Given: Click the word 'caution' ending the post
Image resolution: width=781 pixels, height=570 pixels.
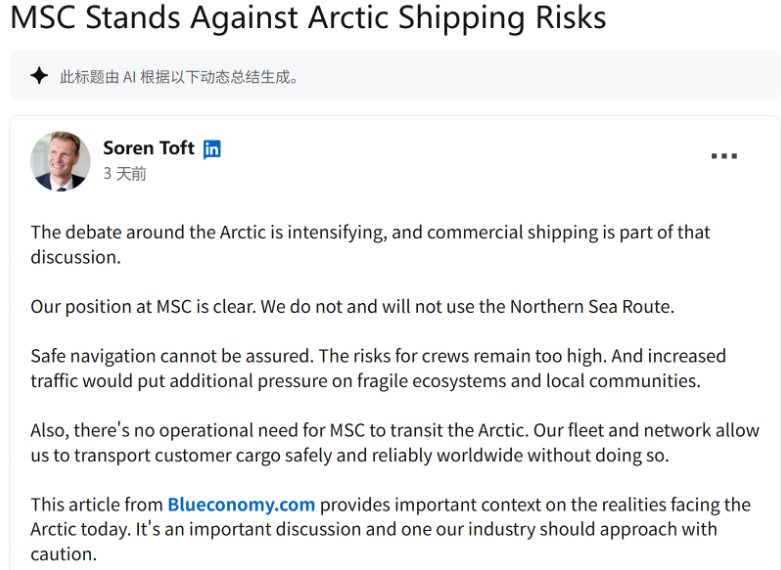Looking at the screenshot, I should [62, 553].
